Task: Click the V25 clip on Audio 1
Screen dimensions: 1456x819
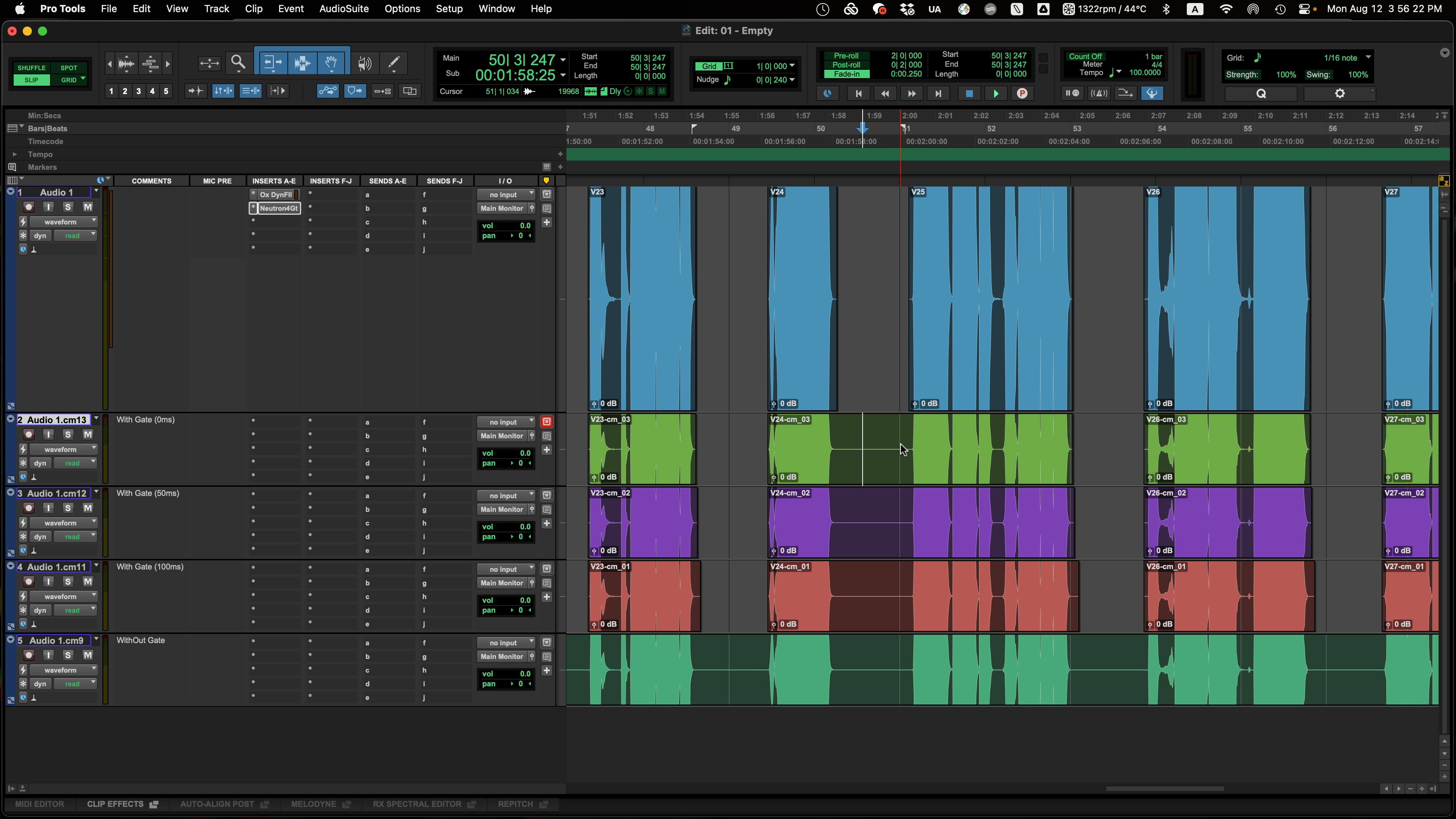Action: pos(990,298)
